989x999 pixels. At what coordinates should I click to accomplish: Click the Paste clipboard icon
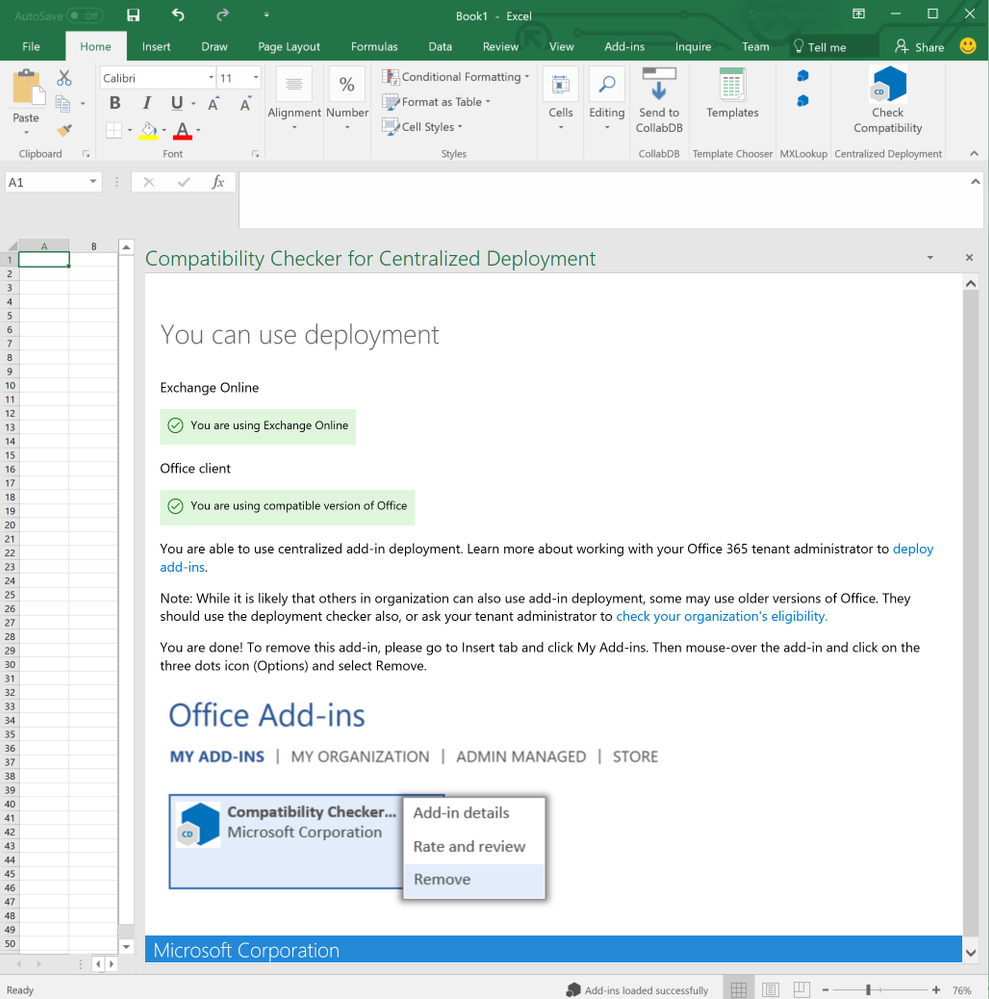point(27,87)
